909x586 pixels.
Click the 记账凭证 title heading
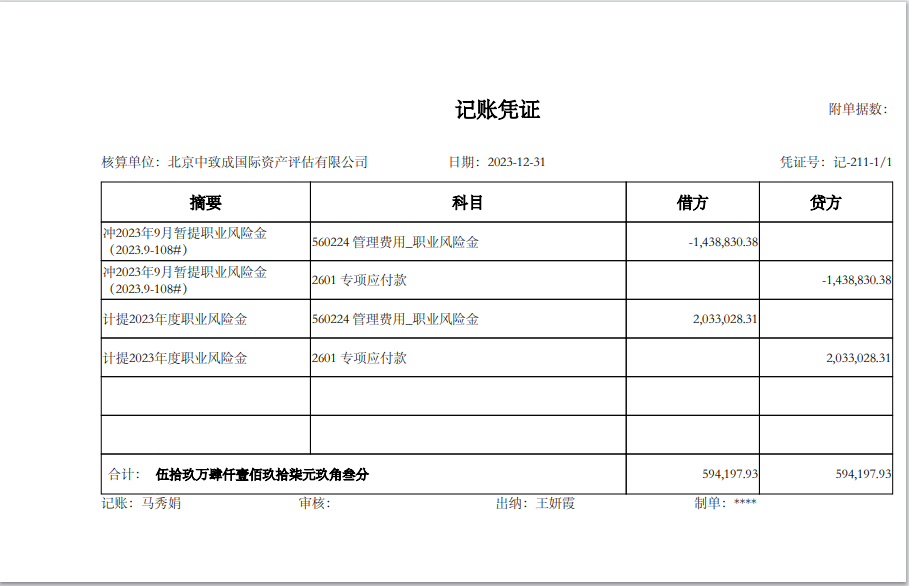(x=497, y=110)
